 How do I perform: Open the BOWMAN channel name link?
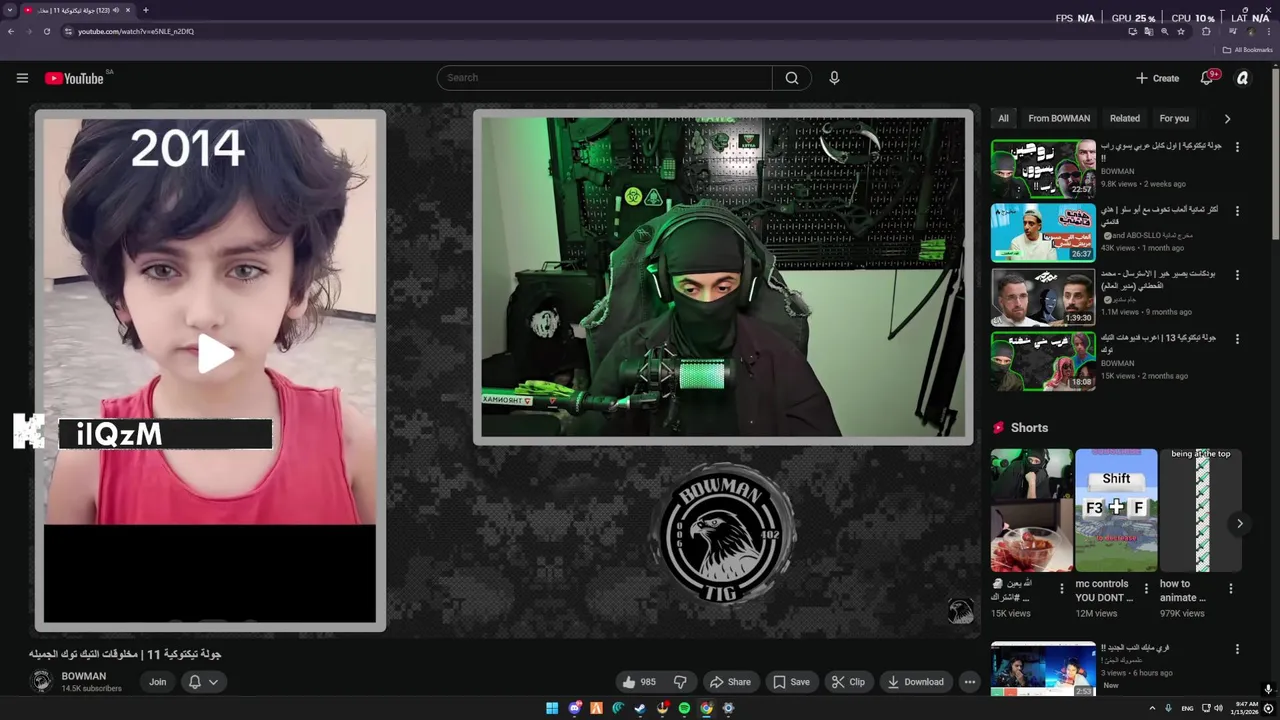coord(84,676)
